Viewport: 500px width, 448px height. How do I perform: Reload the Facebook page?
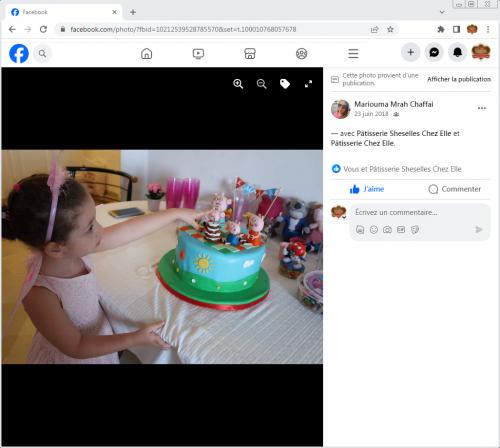(x=43, y=29)
